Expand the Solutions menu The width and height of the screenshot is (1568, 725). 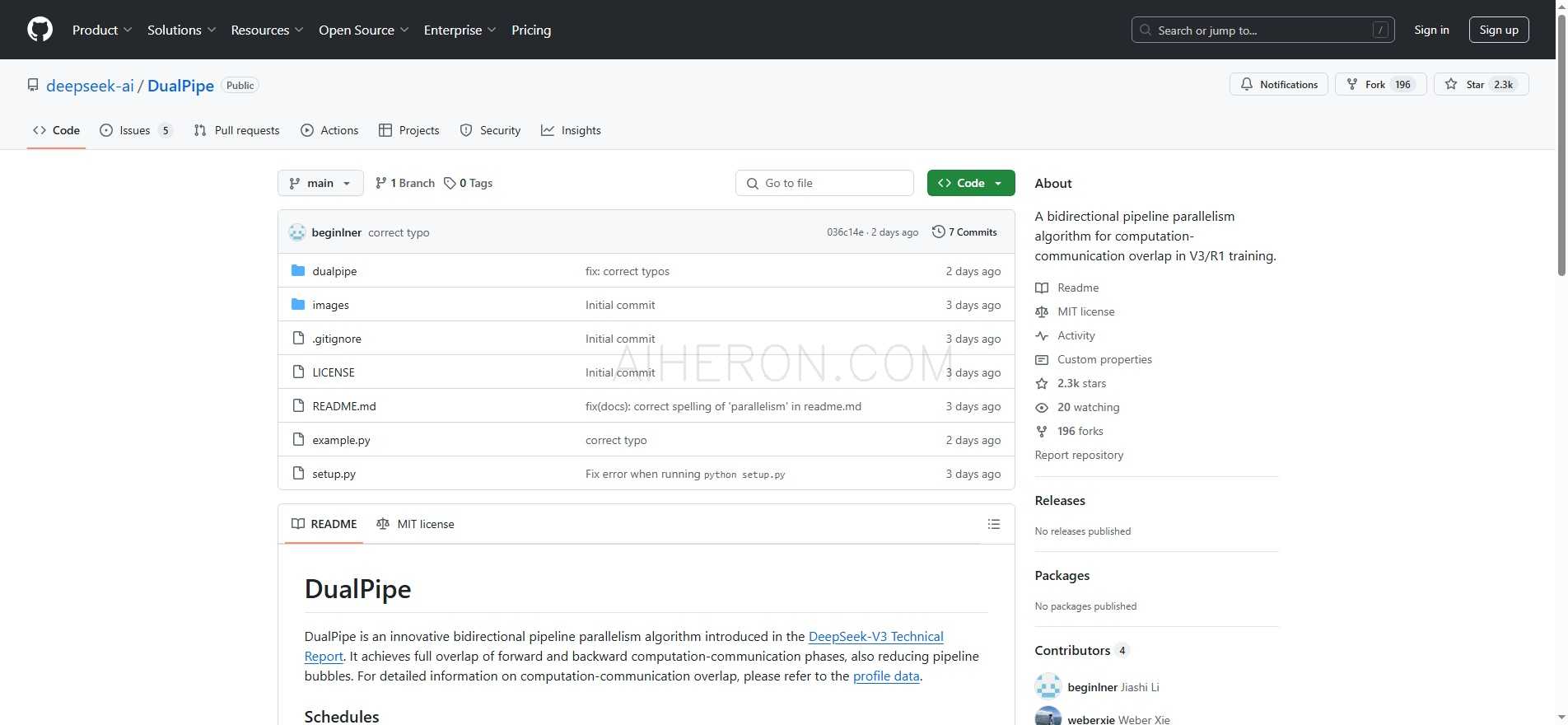point(181,30)
